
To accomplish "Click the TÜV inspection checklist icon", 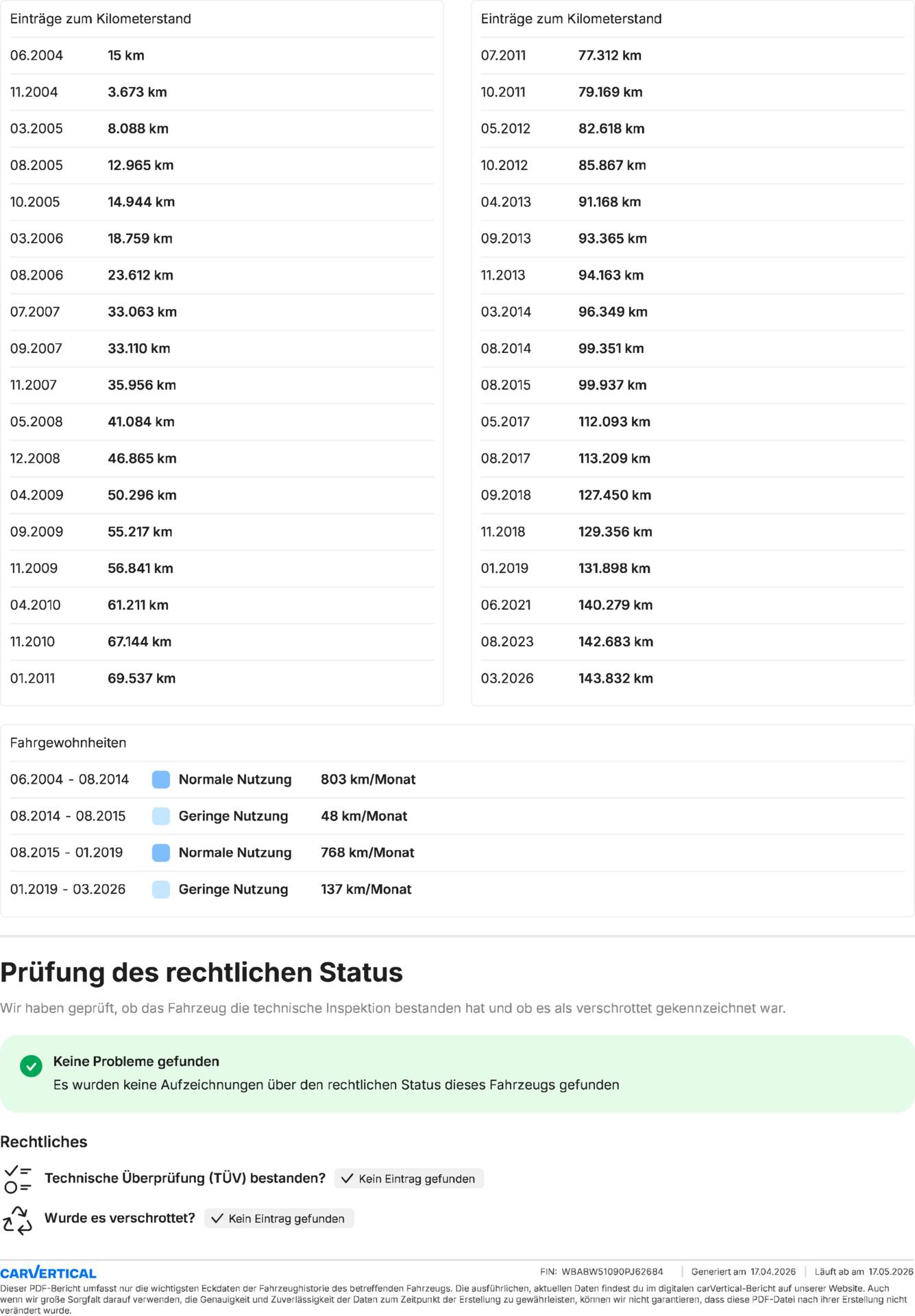I will pyautogui.click(x=18, y=1180).
